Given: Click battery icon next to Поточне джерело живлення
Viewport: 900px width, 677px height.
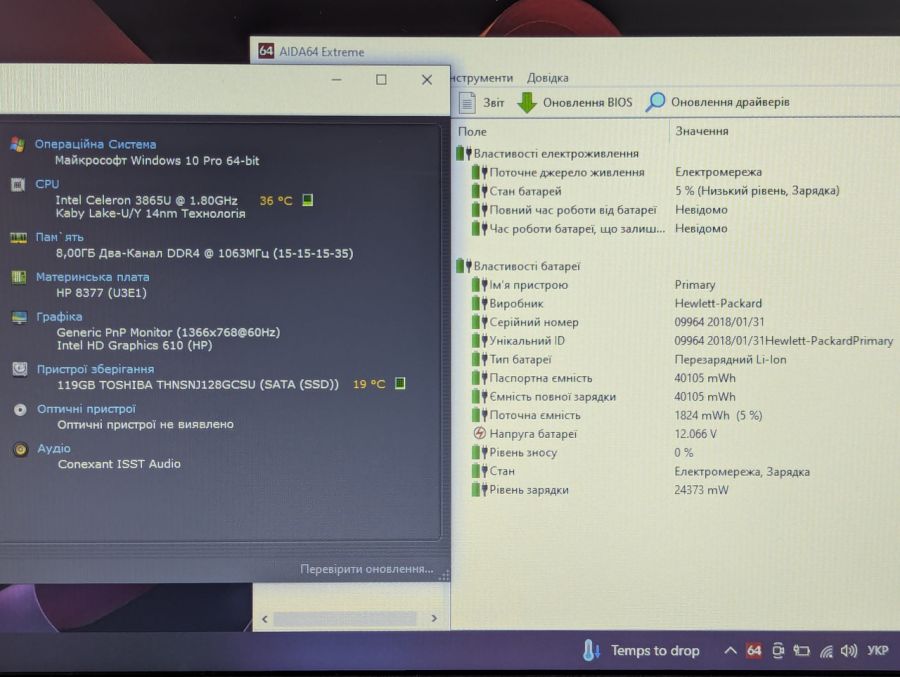Looking at the screenshot, I should (x=479, y=172).
